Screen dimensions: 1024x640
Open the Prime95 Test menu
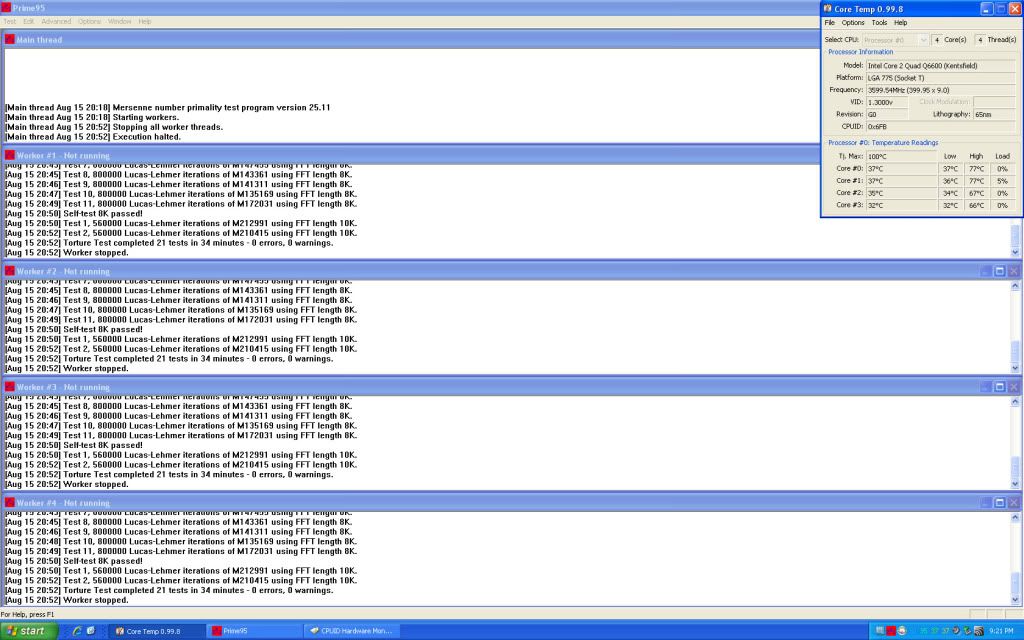pyautogui.click(x=9, y=21)
